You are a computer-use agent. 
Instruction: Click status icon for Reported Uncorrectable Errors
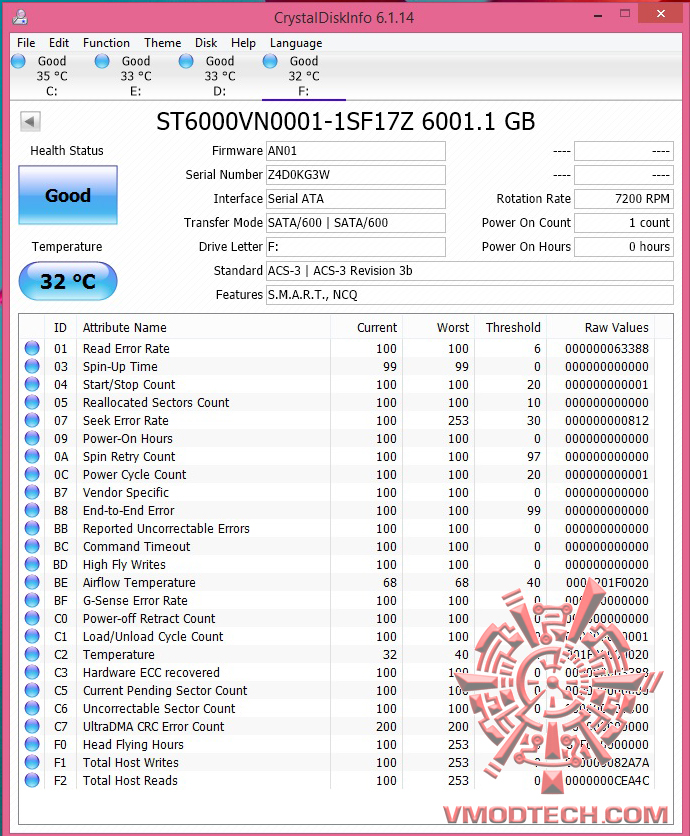[x=32, y=528]
